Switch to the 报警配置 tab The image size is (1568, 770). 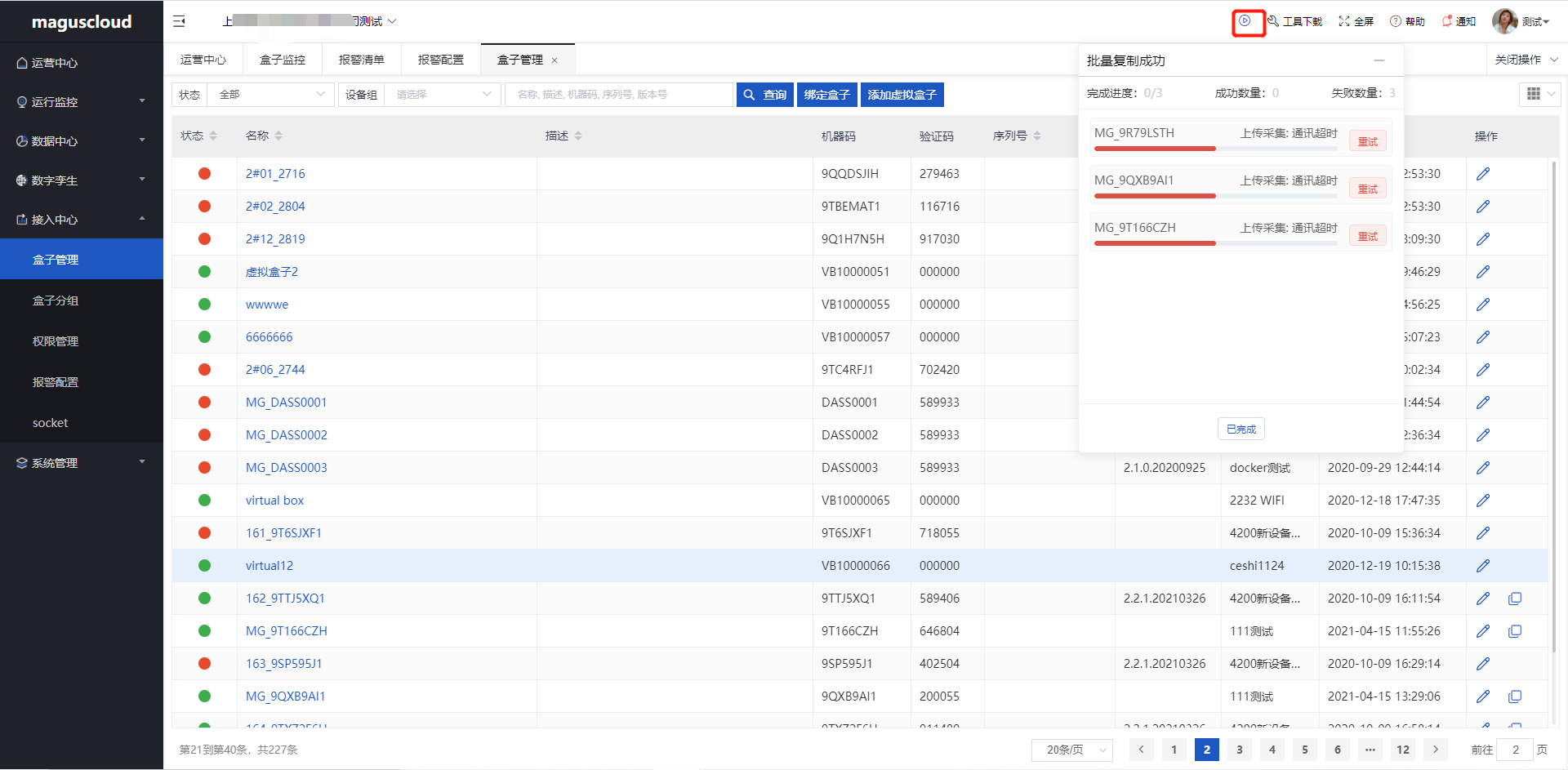(441, 60)
